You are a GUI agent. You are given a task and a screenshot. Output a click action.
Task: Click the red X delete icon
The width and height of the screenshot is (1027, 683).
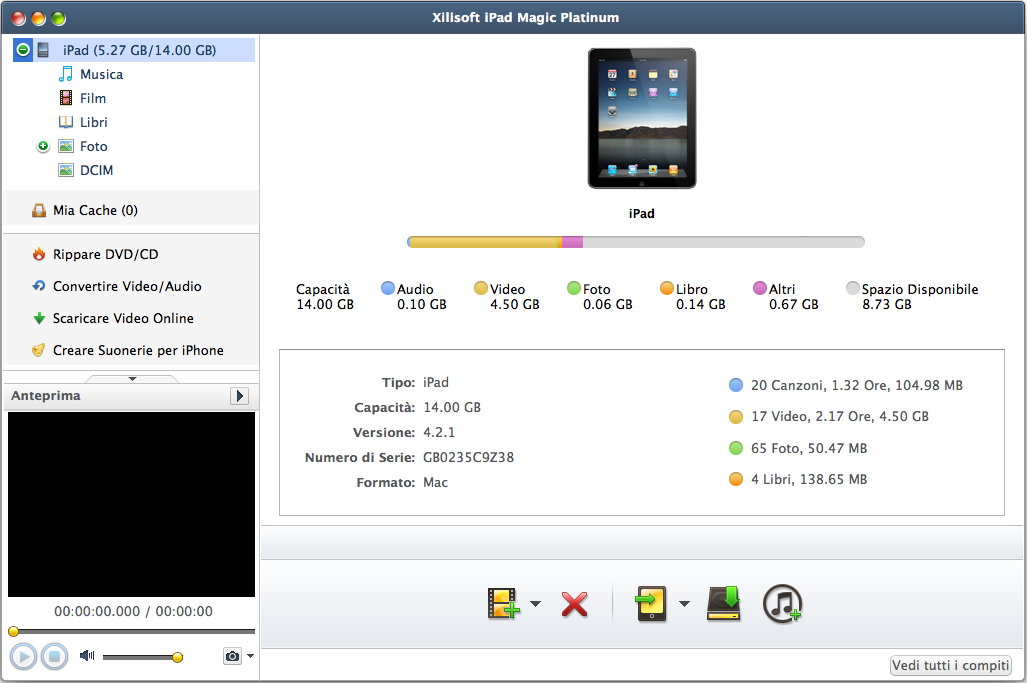[x=574, y=604]
